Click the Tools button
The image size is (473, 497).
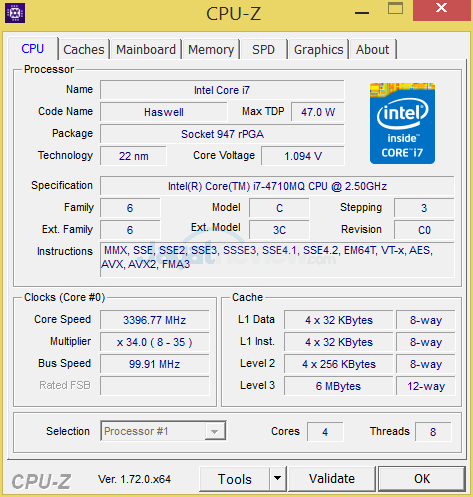[x=235, y=479]
